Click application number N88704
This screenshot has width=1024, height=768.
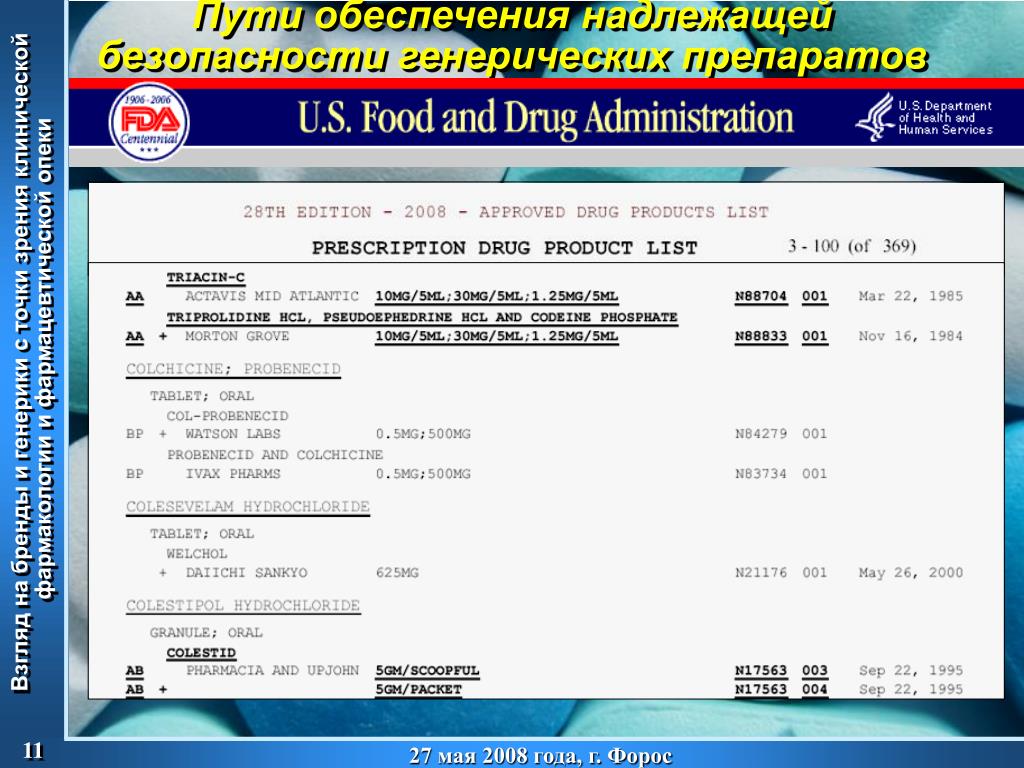tap(761, 296)
